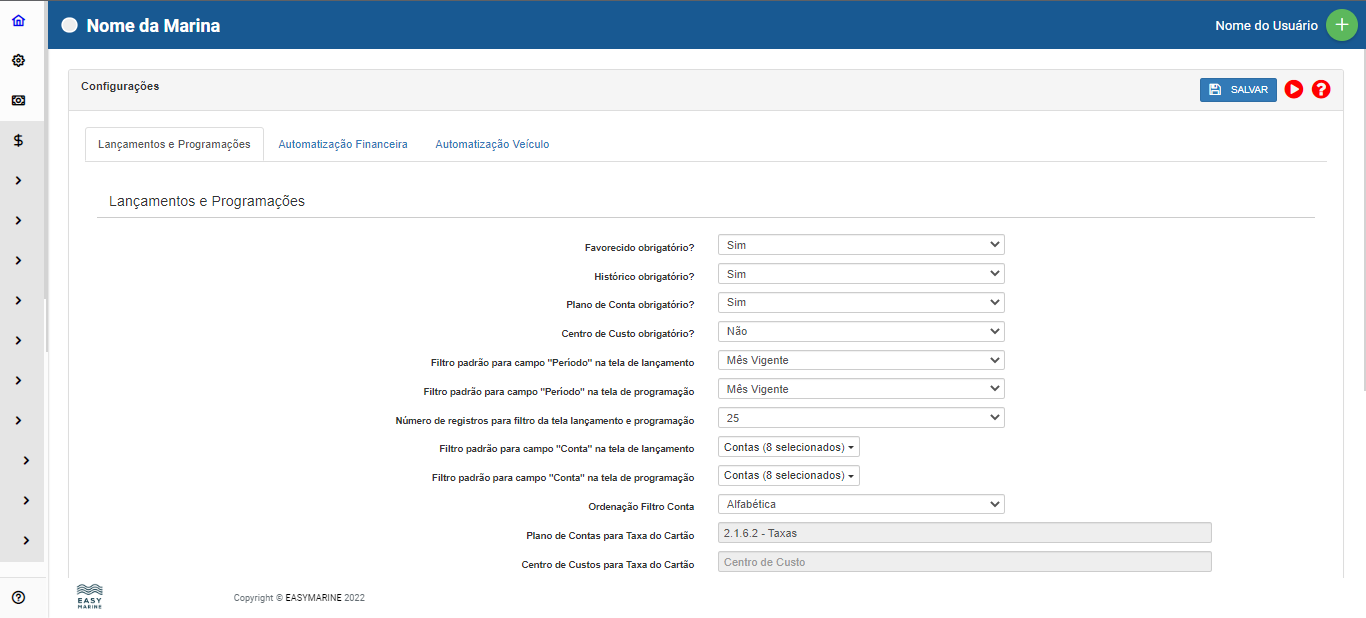Open the 'Favorecido obrigatório?' dropdown

coord(860,245)
